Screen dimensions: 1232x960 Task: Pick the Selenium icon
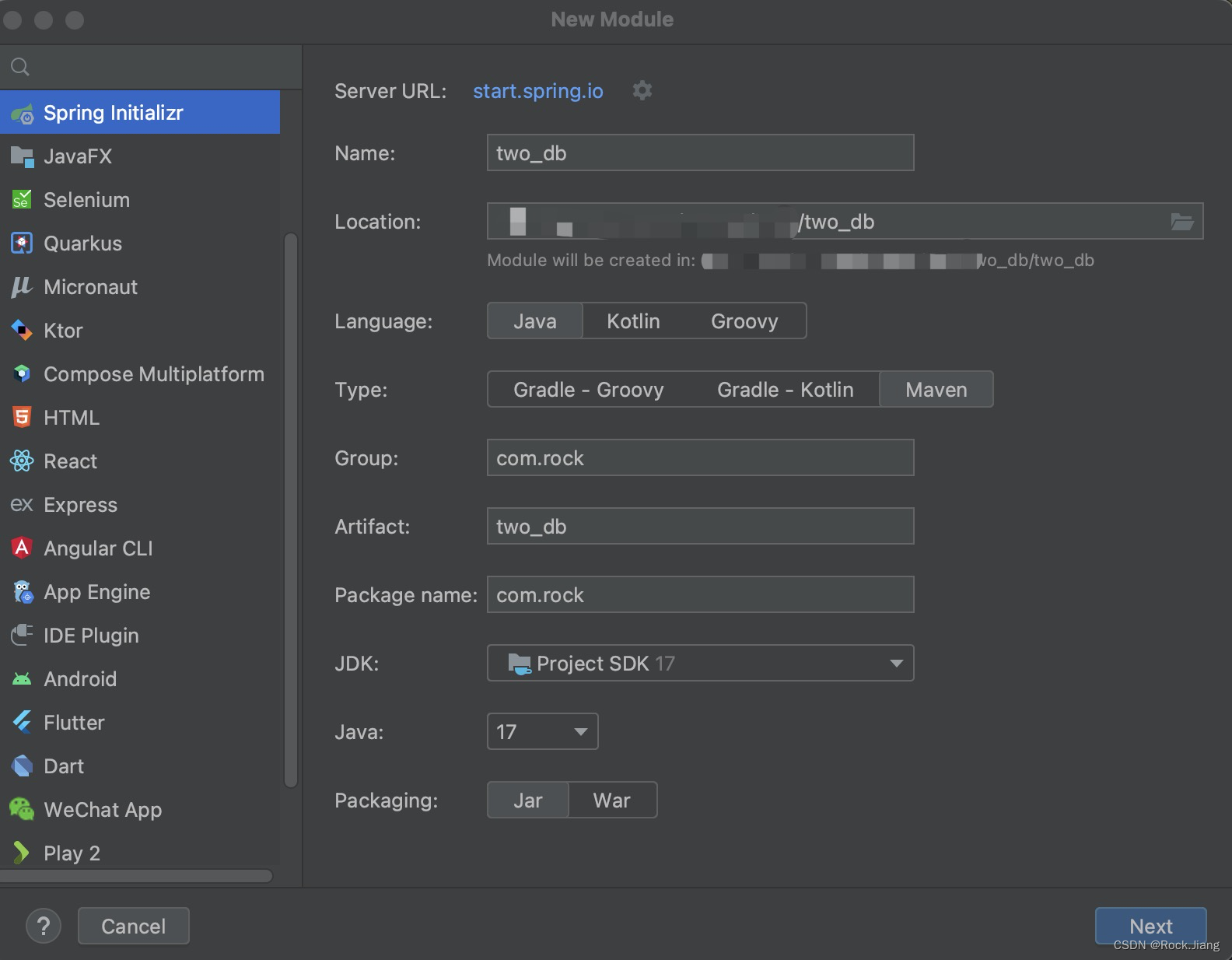[22, 200]
